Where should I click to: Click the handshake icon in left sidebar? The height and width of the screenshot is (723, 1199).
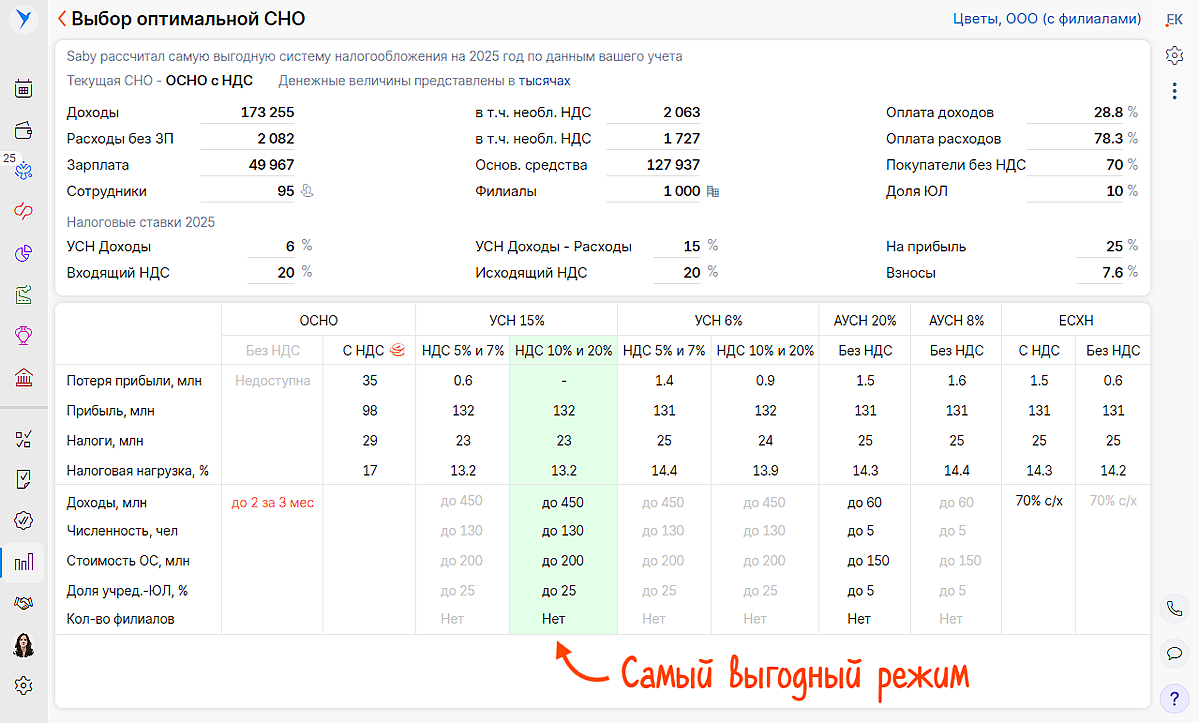point(24,603)
